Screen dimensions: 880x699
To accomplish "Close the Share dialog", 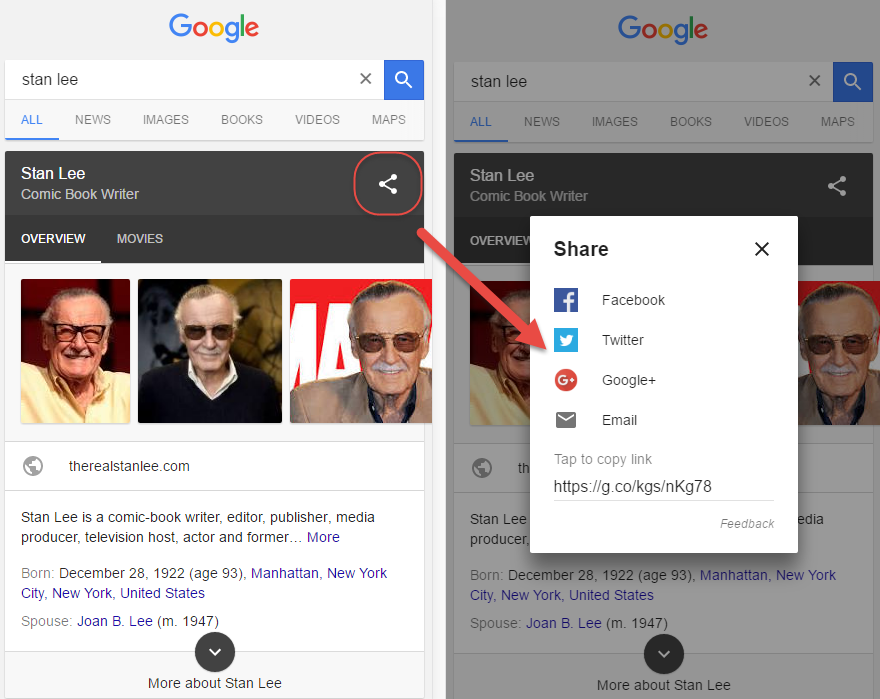I will [762, 249].
